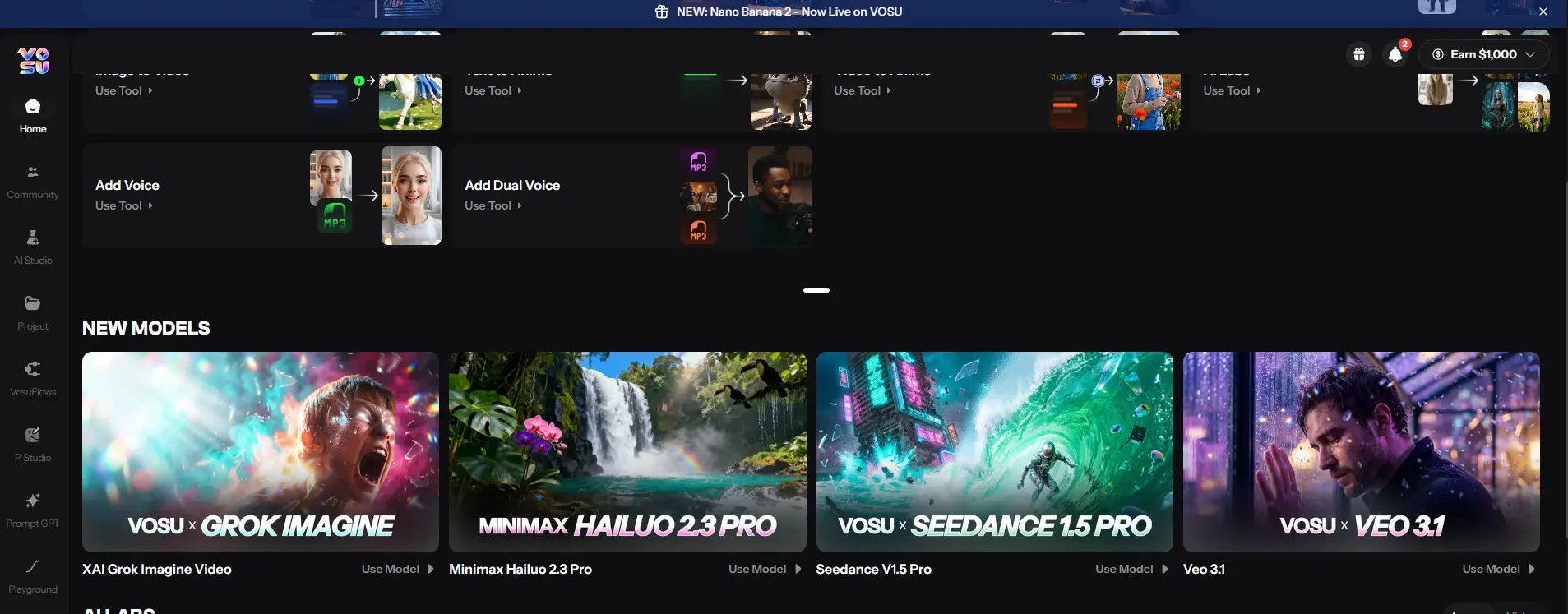The width and height of the screenshot is (1568, 614).
Task: Open AI Studio from the sidebar
Action: 33,247
